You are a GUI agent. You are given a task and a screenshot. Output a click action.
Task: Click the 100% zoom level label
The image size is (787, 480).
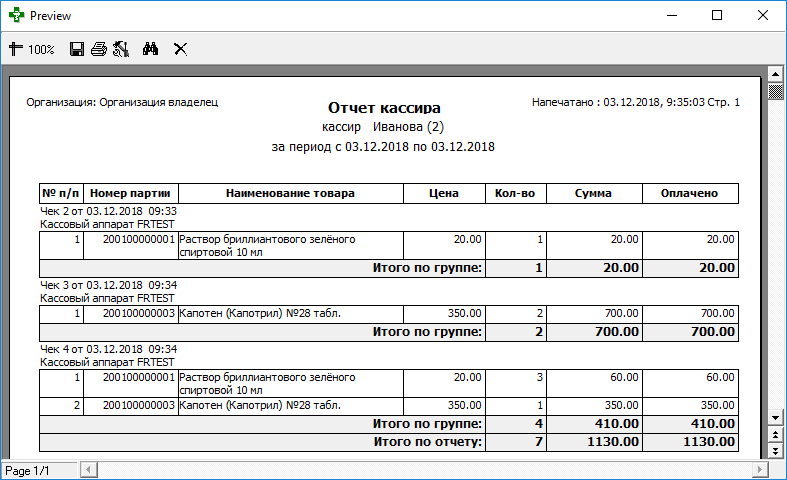click(x=41, y=49)
